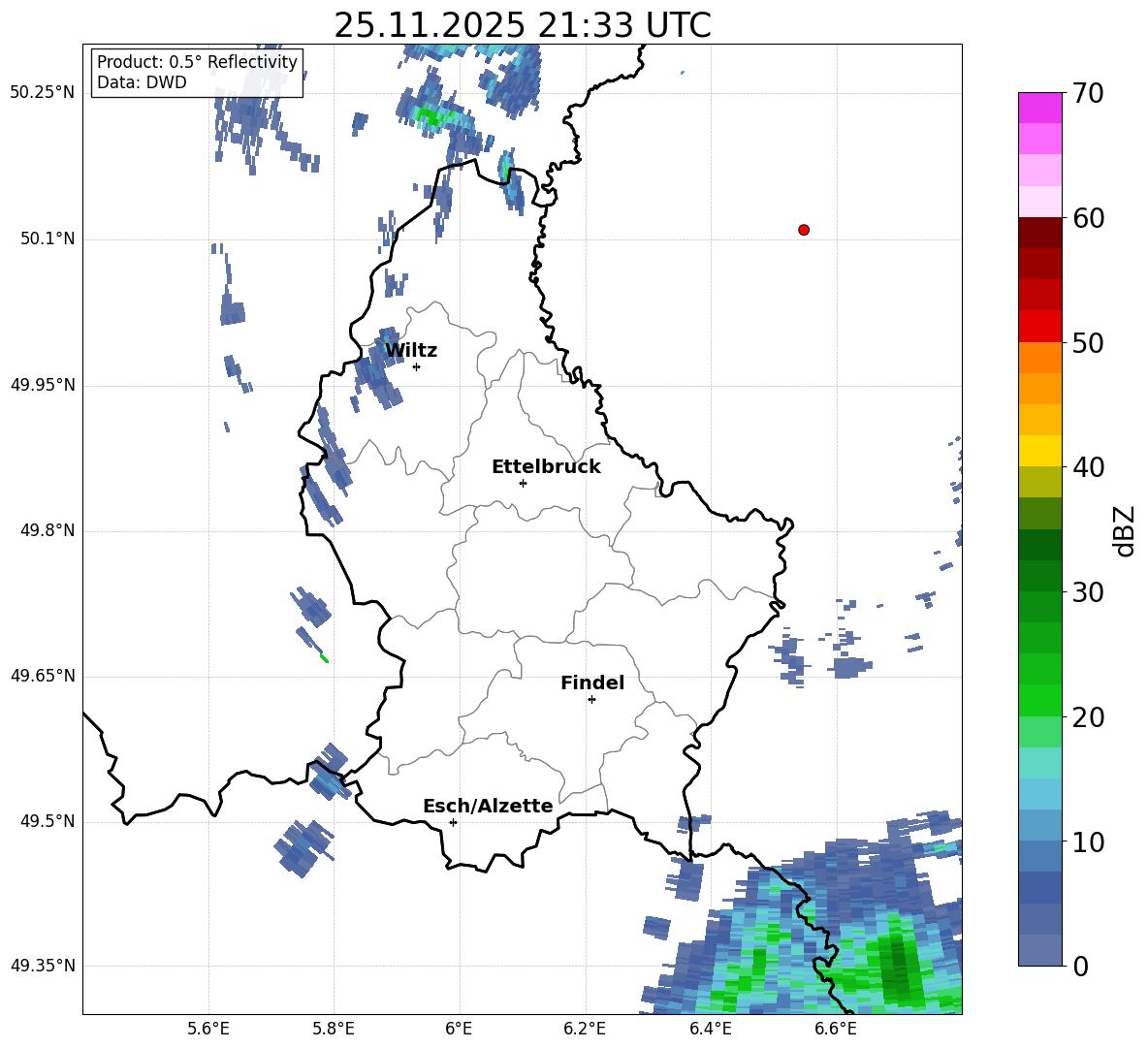This screenshot has width=1148, height=1048.
Task: Click the small green streak near 49.65°N
Action: click(x=325, y=658)
